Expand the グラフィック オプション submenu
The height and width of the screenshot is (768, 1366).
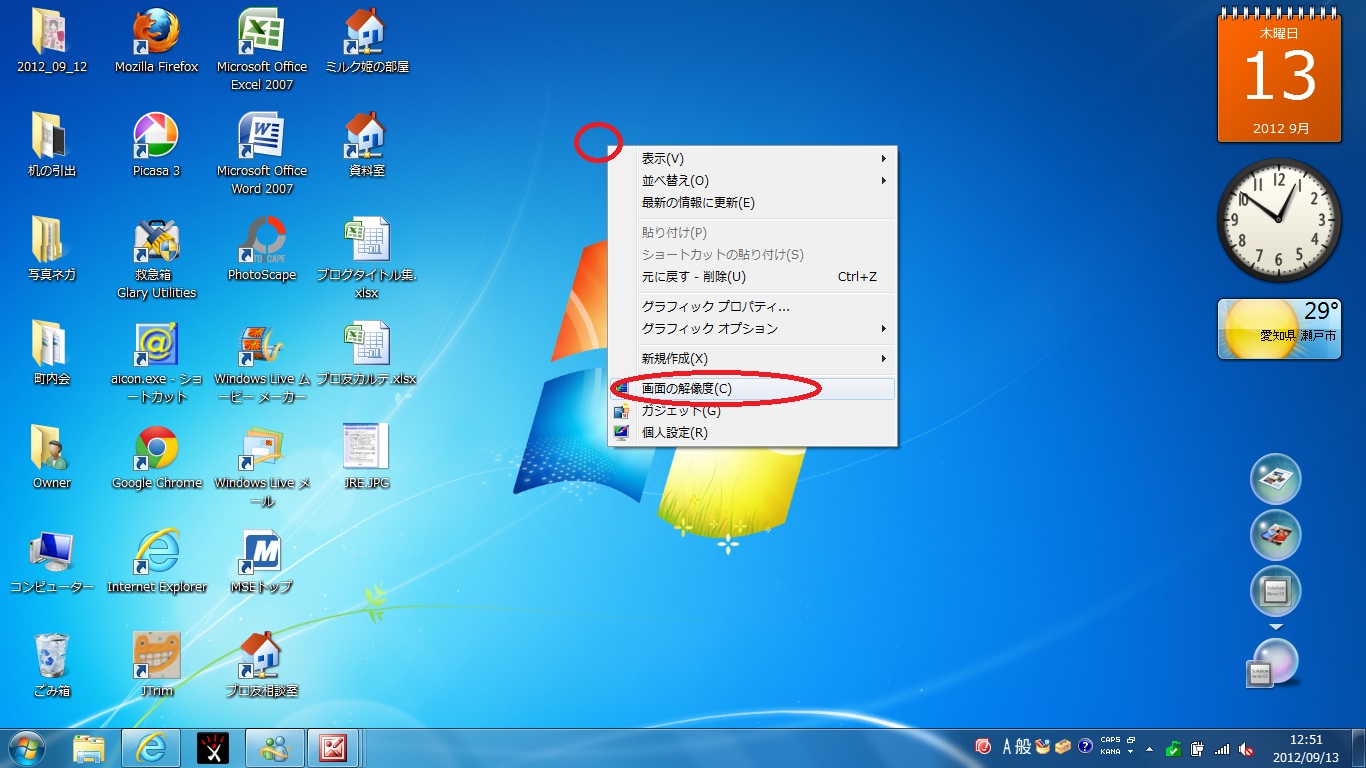pos(753,329)
